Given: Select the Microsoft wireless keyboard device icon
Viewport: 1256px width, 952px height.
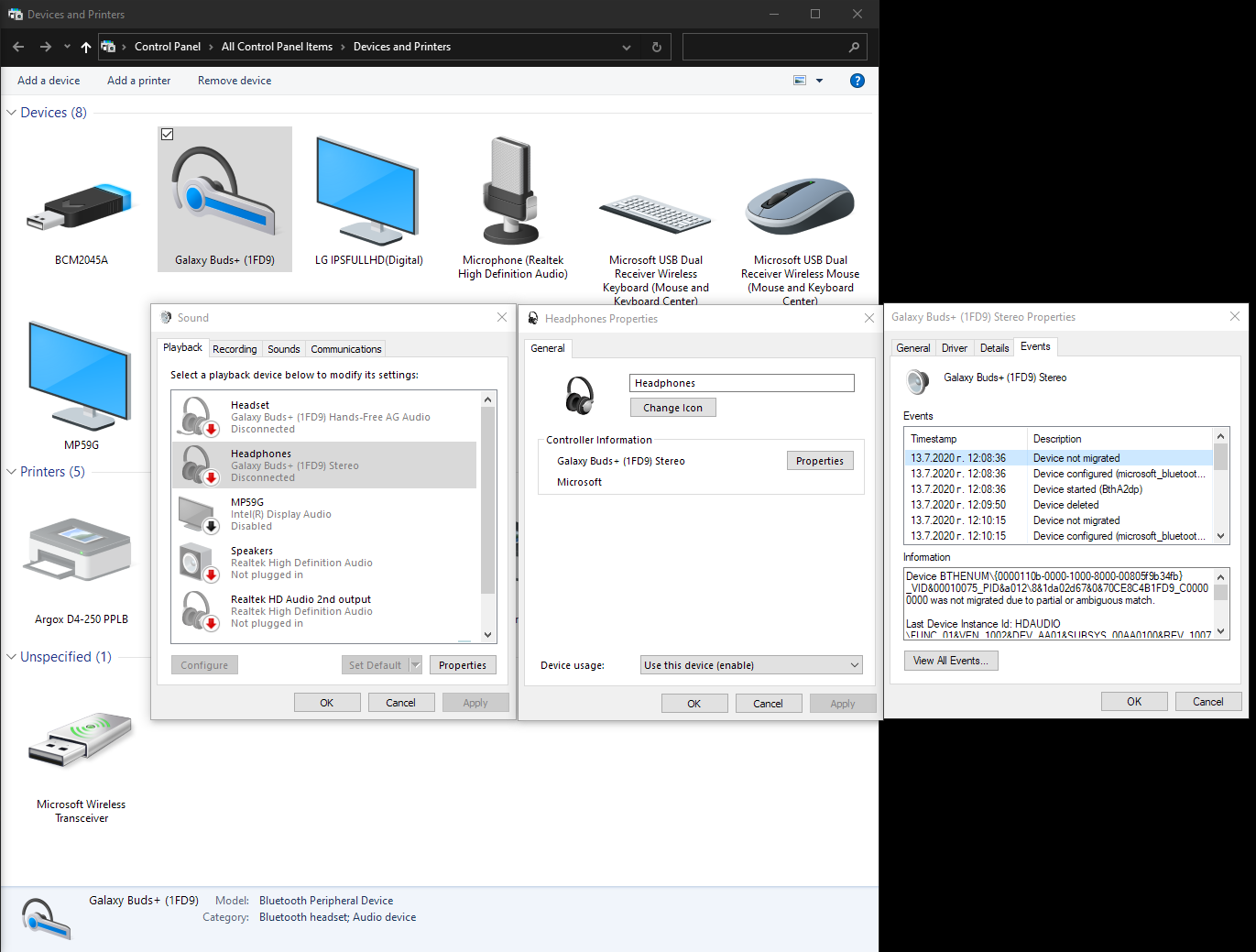Looking at the screenshot, I should coord(655,214).
